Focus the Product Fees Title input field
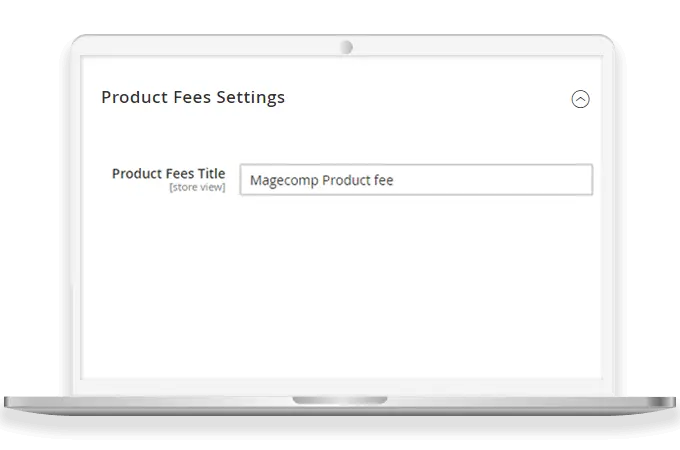This screenshot has height=450, width=680. 416,180
